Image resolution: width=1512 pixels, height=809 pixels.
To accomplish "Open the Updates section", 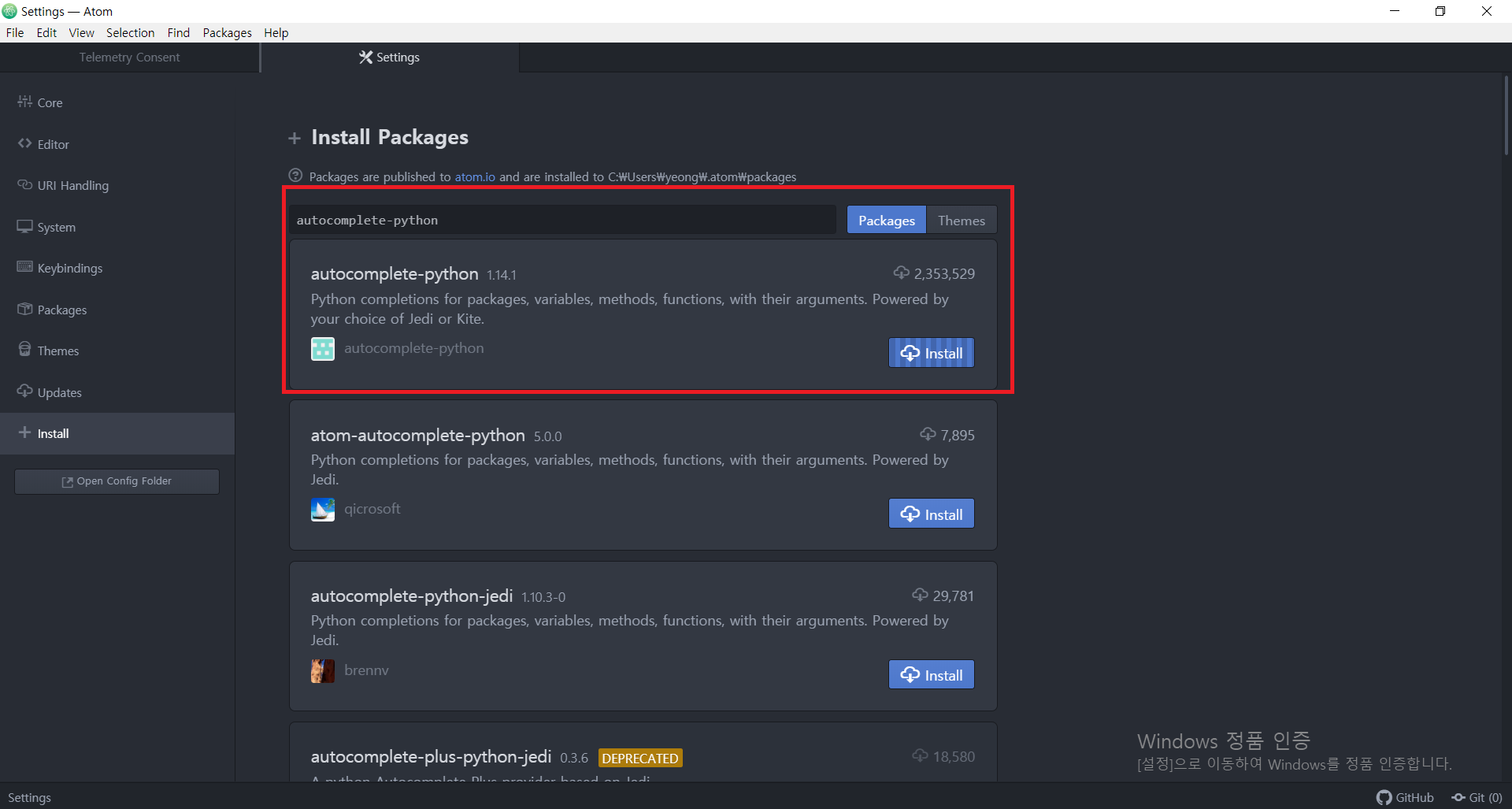I will (117, 392).
